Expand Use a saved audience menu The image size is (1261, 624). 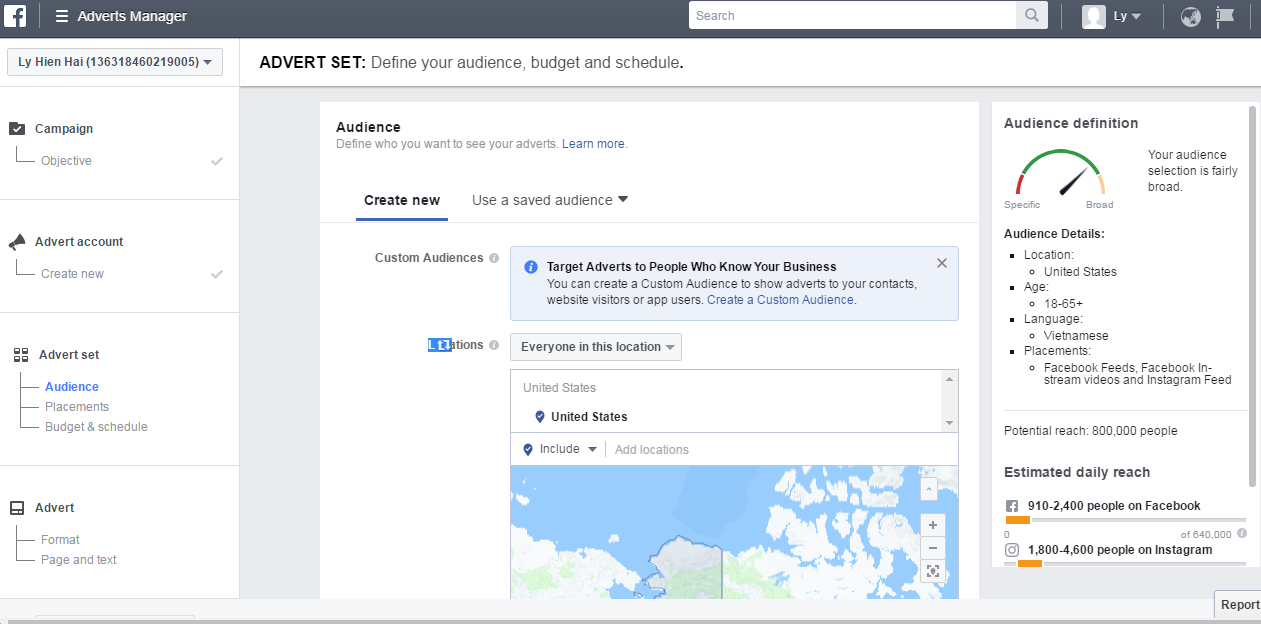tap(550, 200)
